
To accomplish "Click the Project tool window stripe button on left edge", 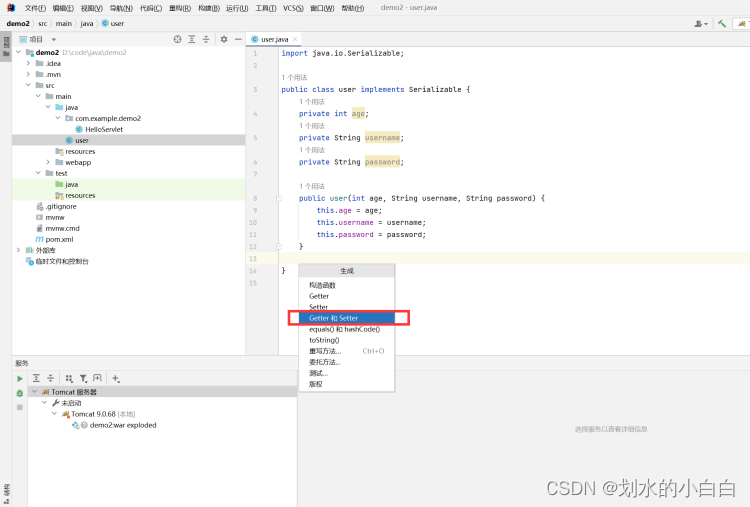I will pyautogui.click(x=6, y=47).
